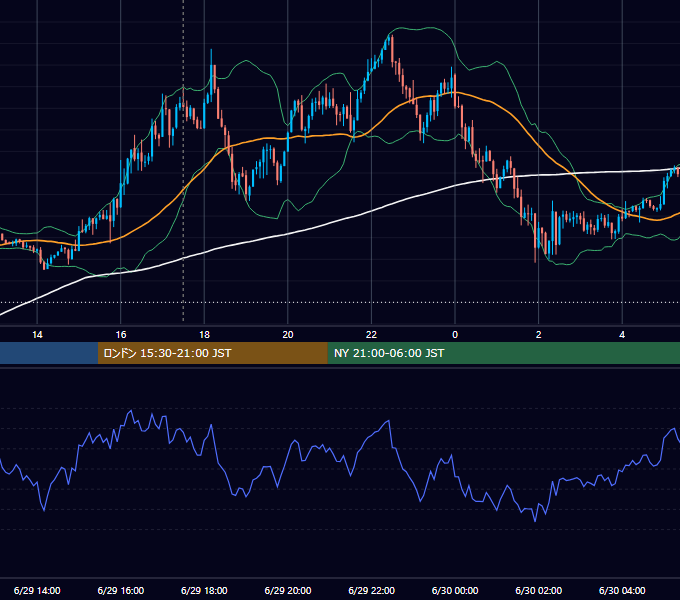The height and width of the screenshot is (600, 680).
Task: Click the 20 hour axis label
Action: 288,335
